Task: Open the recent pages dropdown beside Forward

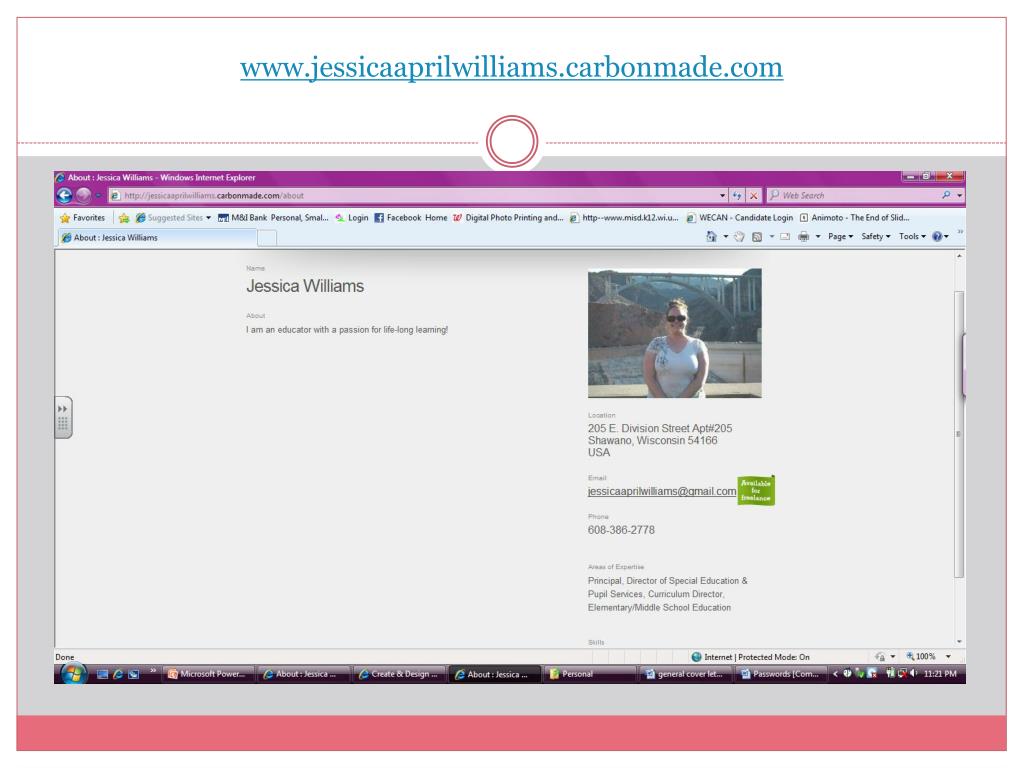Action: [x=98, y=195]
